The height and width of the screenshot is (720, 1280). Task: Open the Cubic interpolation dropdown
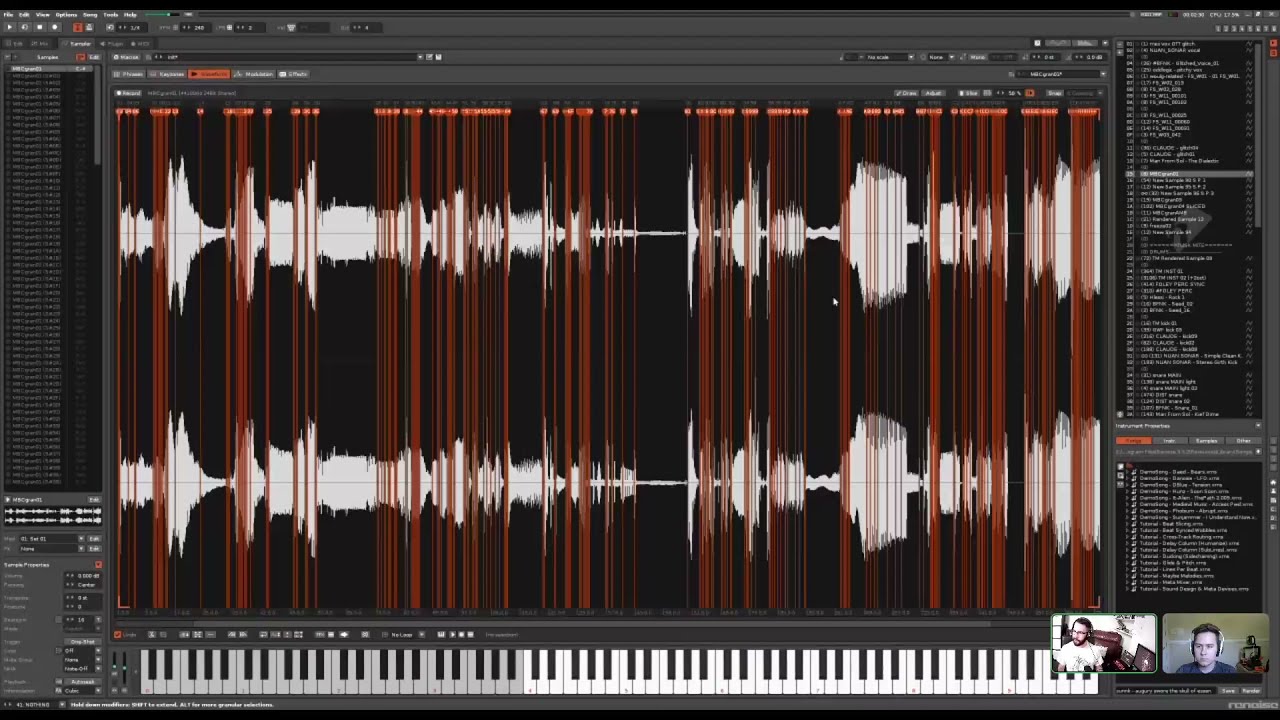tap(82, 691)
